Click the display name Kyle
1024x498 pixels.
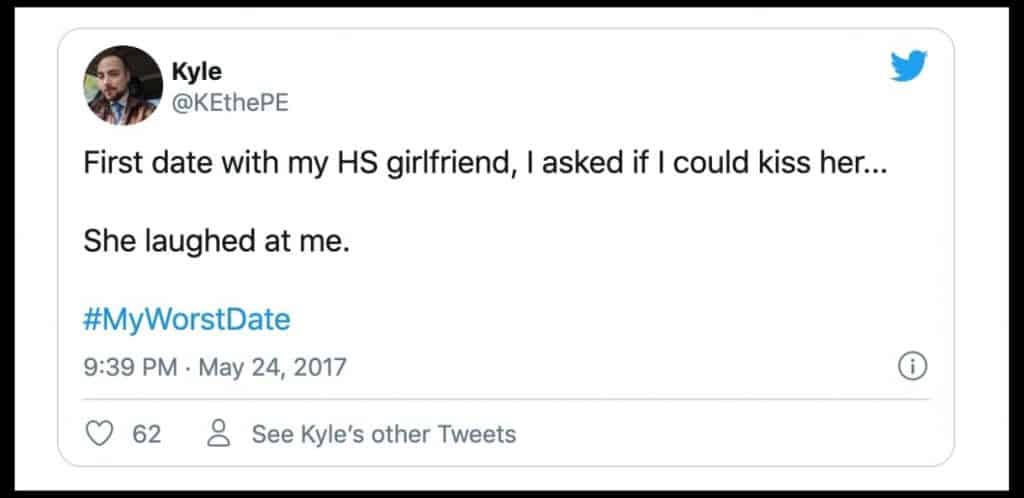197,72
